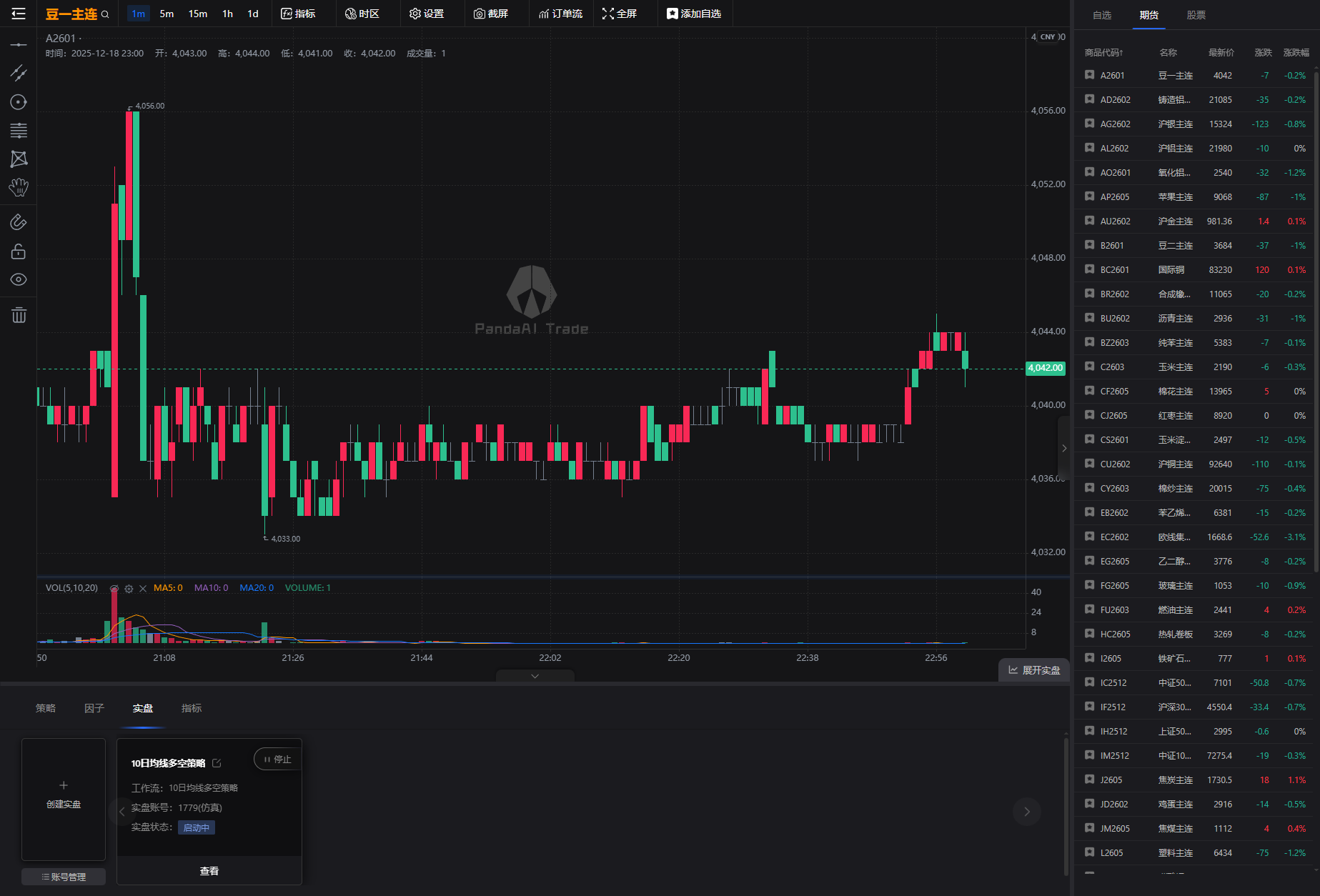Select the Fibonacci retracement lines tool
The width and height of the screenshot is (1320, 896).
19,130
